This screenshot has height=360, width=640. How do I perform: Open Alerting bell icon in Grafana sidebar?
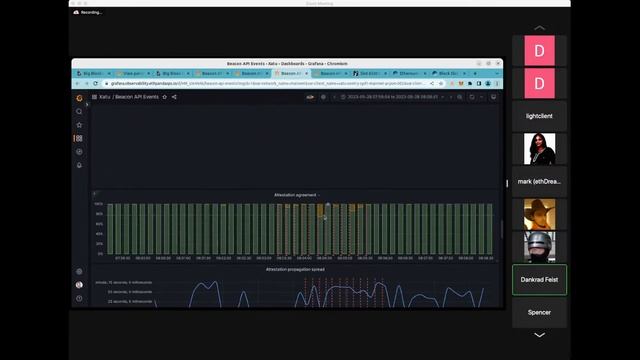(x=79, y=165)
